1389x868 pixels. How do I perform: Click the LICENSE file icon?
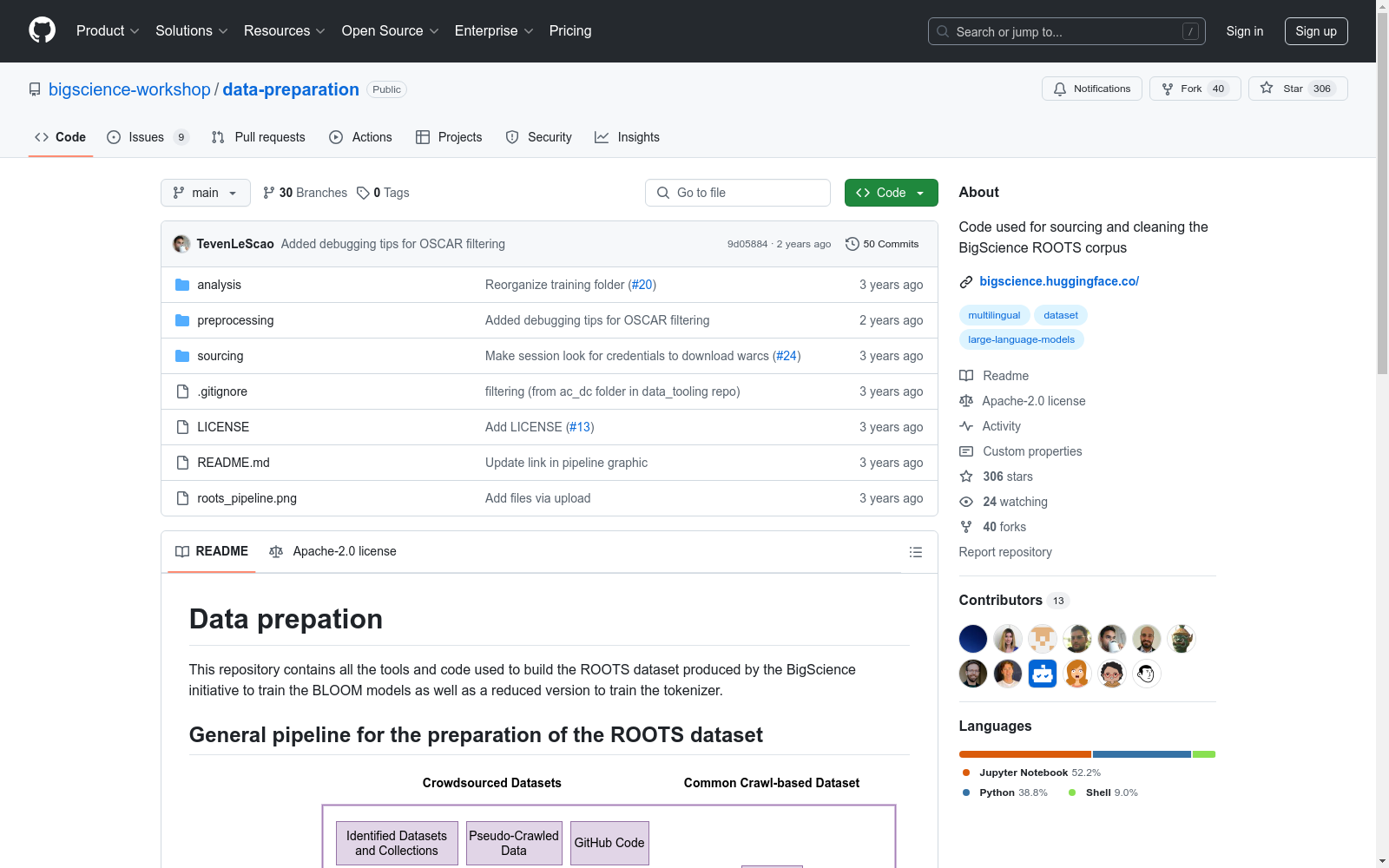[182, 427]
